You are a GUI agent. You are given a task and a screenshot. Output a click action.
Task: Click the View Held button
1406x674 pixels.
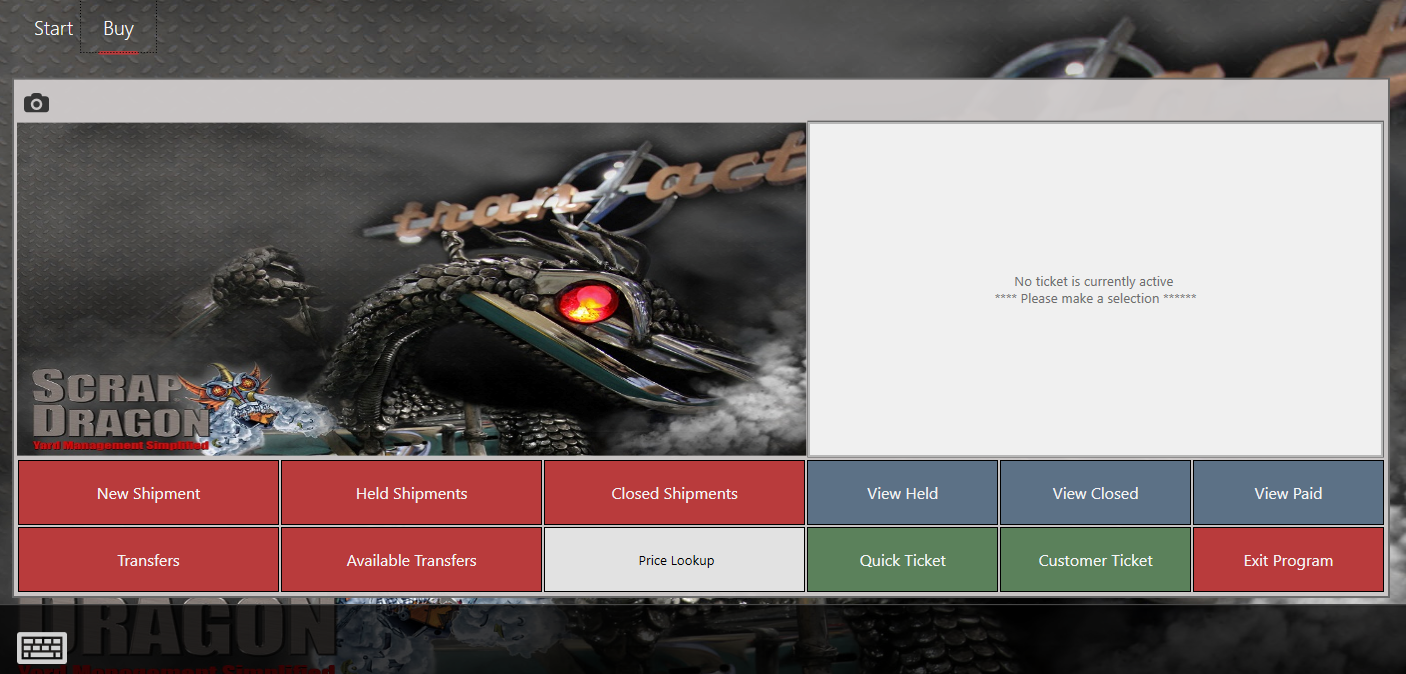pyautogui.click(x=902, y=493)
